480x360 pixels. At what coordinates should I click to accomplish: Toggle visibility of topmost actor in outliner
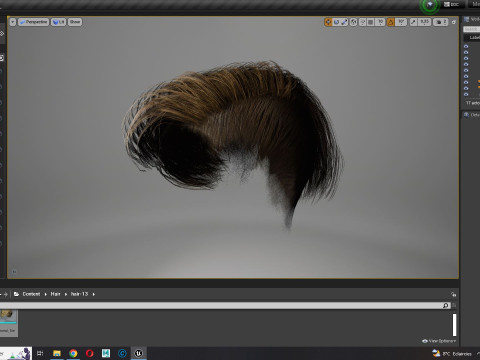[466, 46]
